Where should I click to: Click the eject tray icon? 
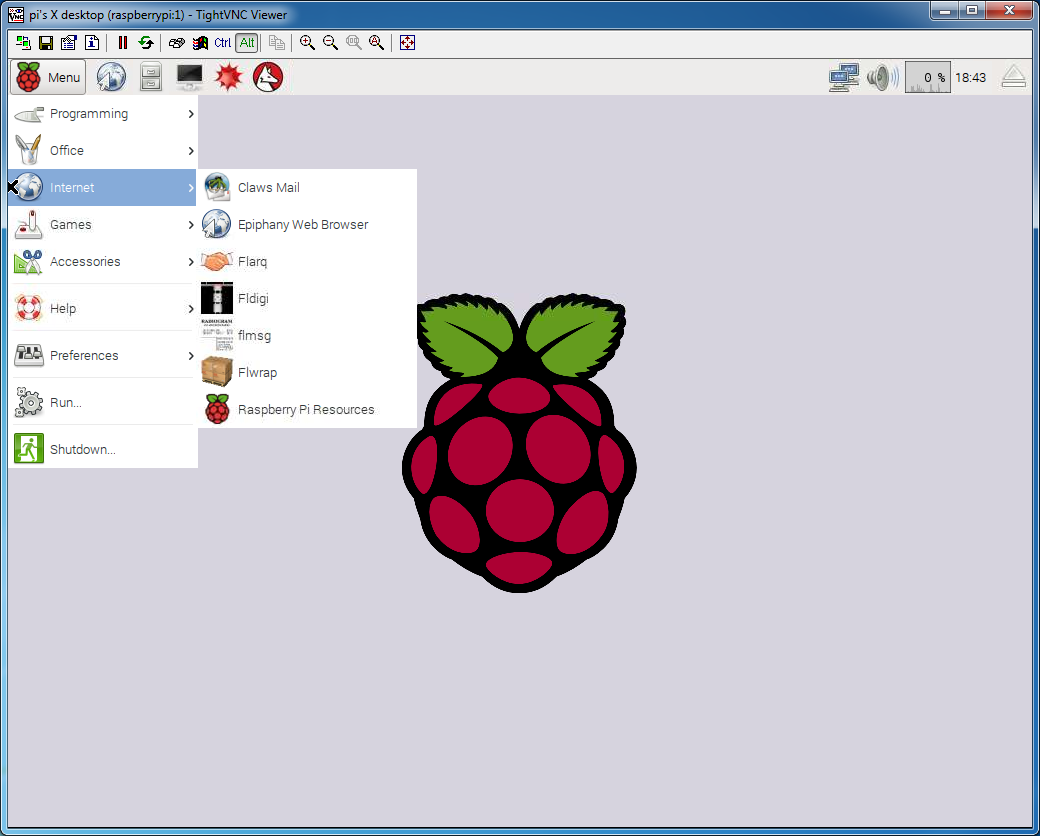click(x=1013, y=77)
